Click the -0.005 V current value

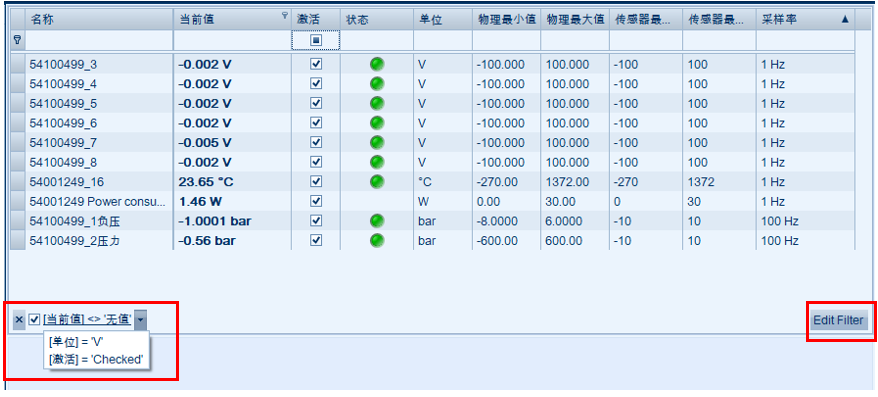(x=204, y=143)
